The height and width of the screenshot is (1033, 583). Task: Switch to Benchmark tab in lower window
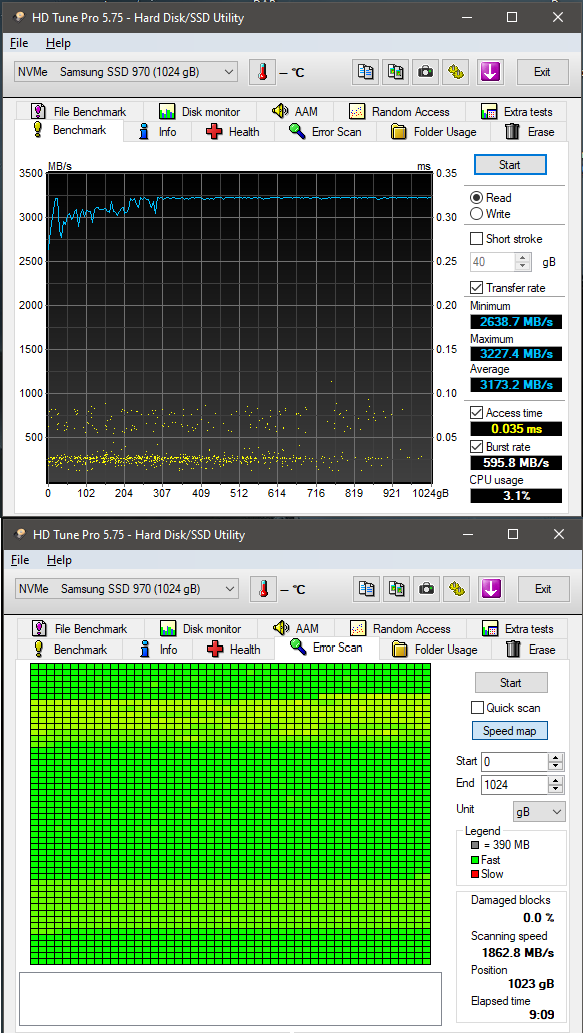[x=71, y=650]
